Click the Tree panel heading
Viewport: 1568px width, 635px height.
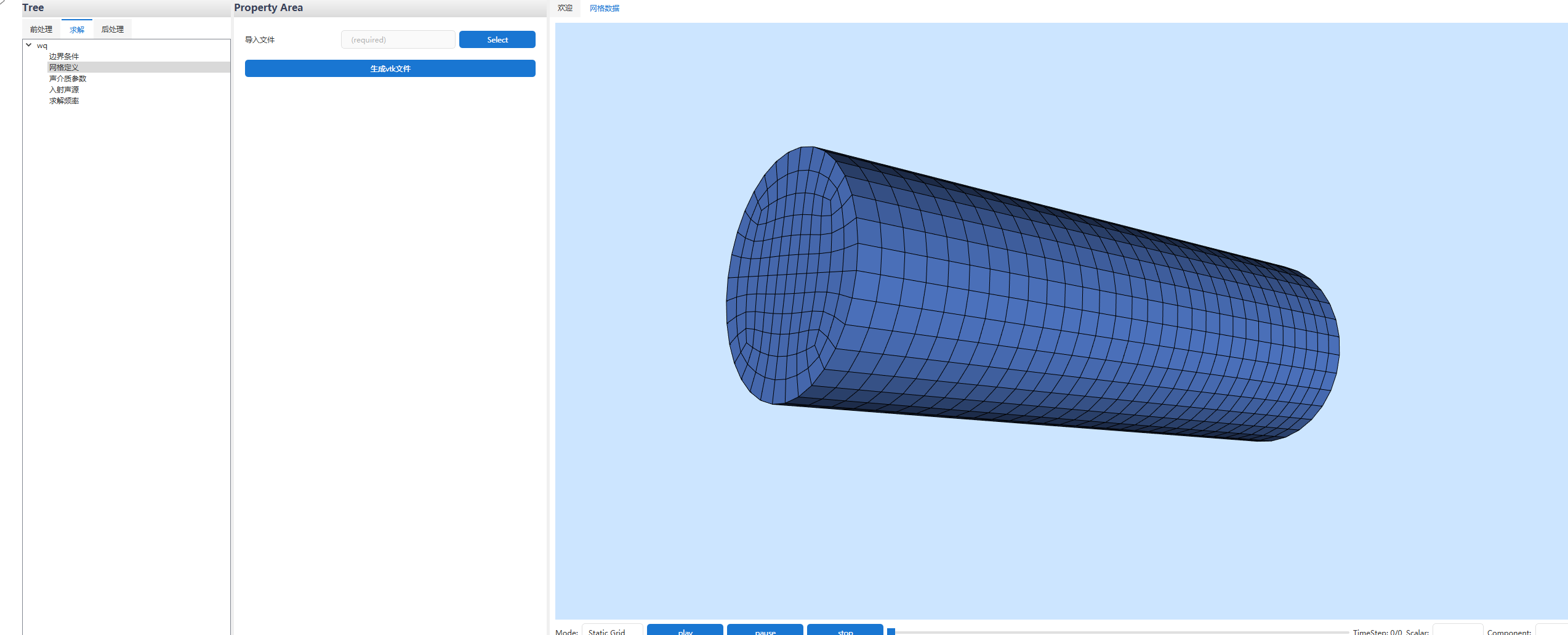pyautogui.click(x=33, y=7)
